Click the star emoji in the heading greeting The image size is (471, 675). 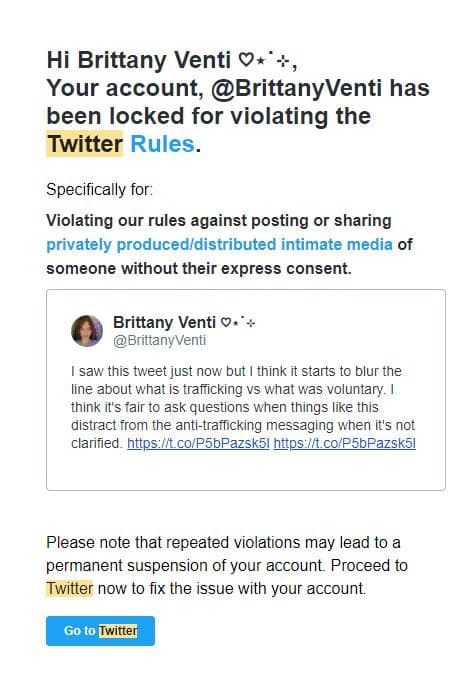260,61
